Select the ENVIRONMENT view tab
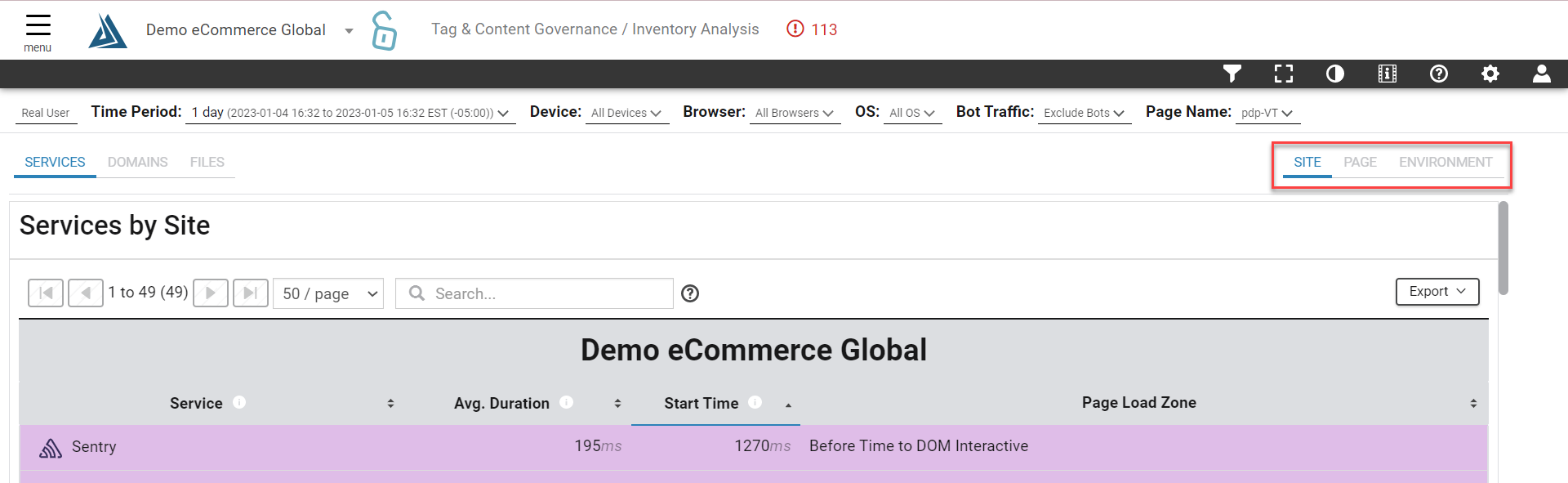1568x483 pixels. click(1445, 162)
